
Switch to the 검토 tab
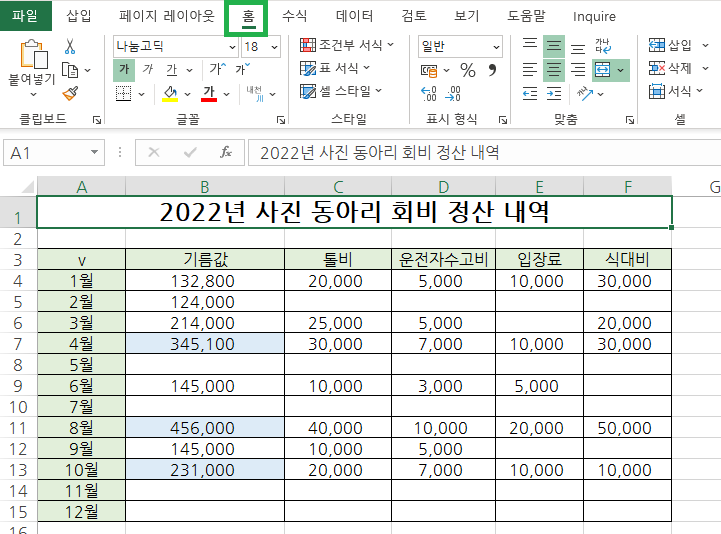414,16
